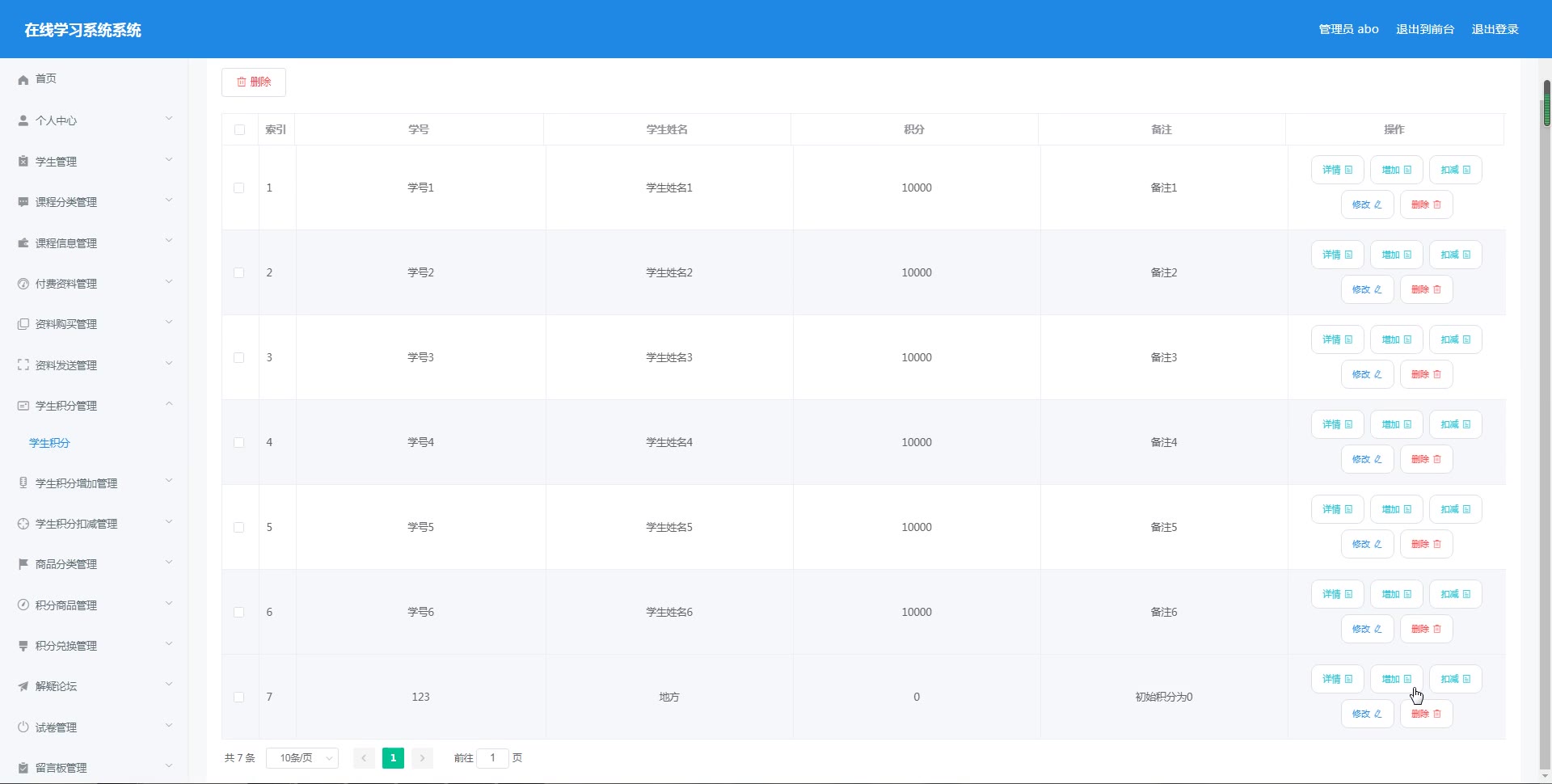Click 详情 for row 学号1
Viewport: 1552px width, 784px height.
coord(1337,170)
